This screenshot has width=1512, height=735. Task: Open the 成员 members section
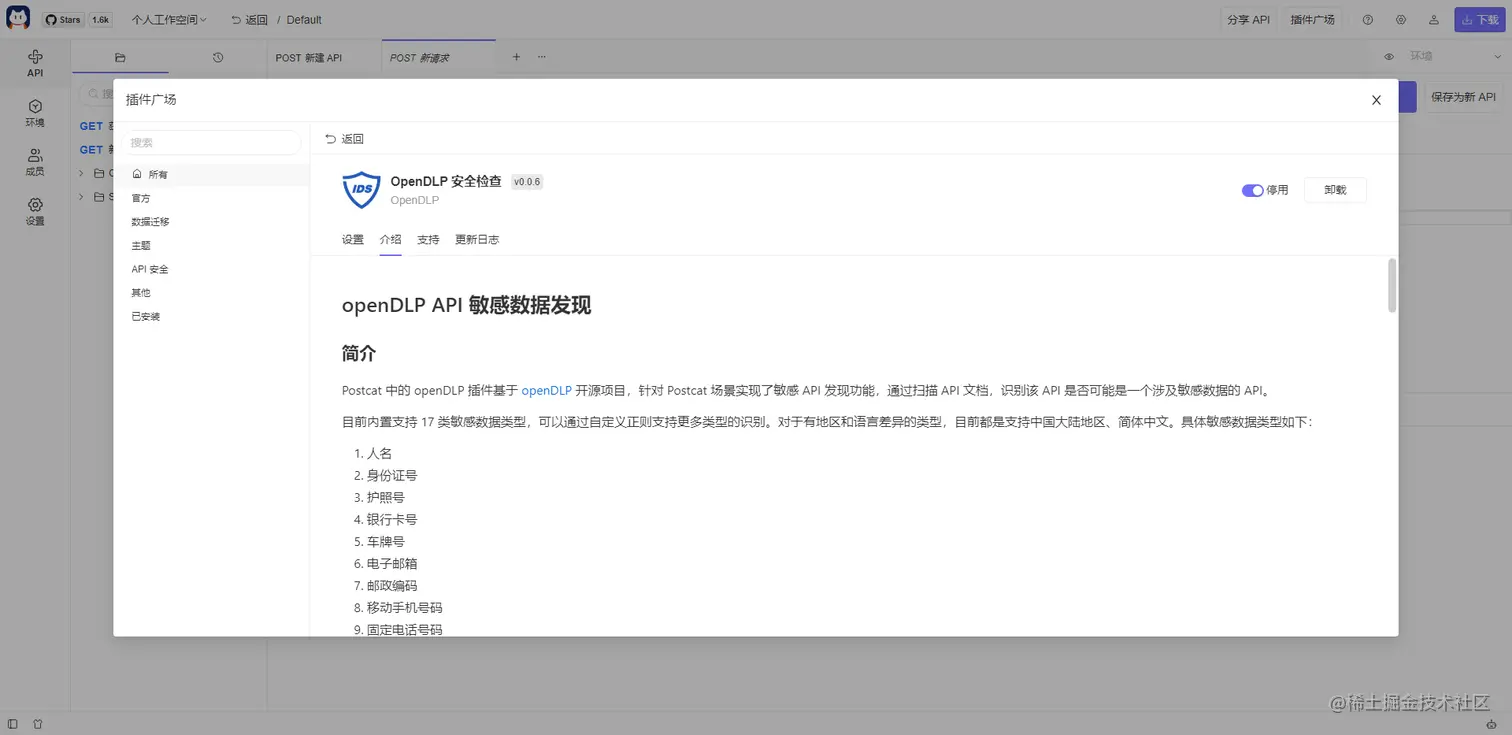click(35, 162)
